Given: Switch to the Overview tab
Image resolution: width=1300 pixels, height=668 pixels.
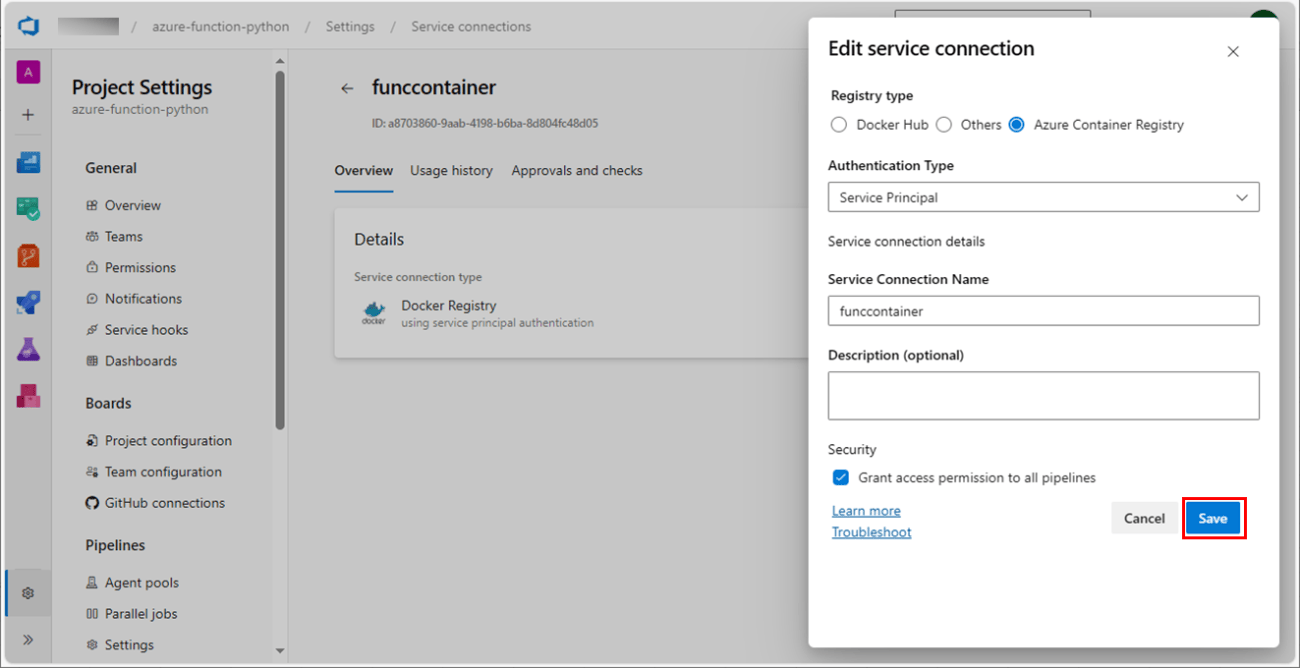Looking at the screenshot, I should (363, 171).
